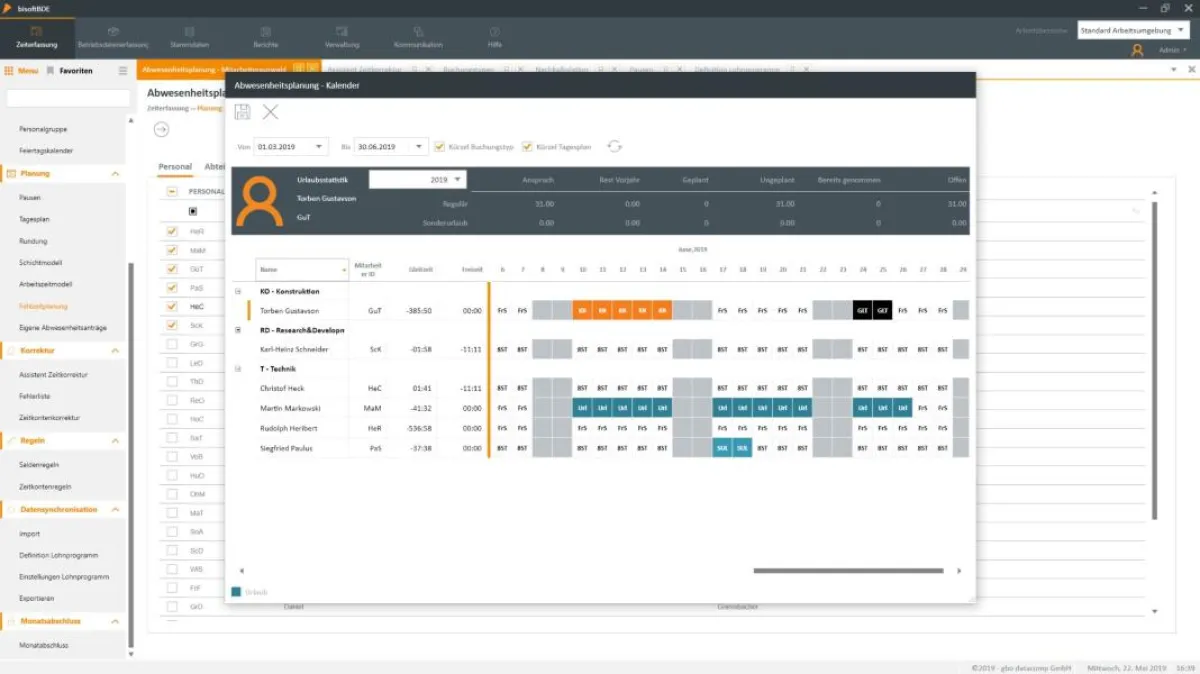The width and height of the screenshot is (1200, 674).
Task: Uncheck the HeC personnel row checkbox
Action: (172, 306)
